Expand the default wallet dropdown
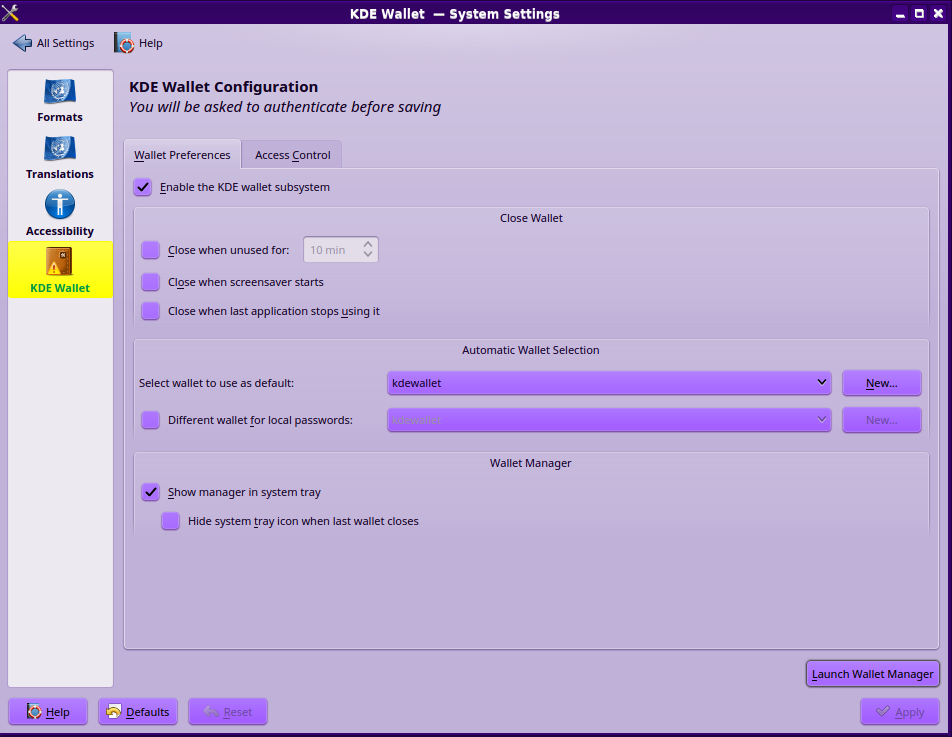The image size is (952, 737). [x=609, y=383]
